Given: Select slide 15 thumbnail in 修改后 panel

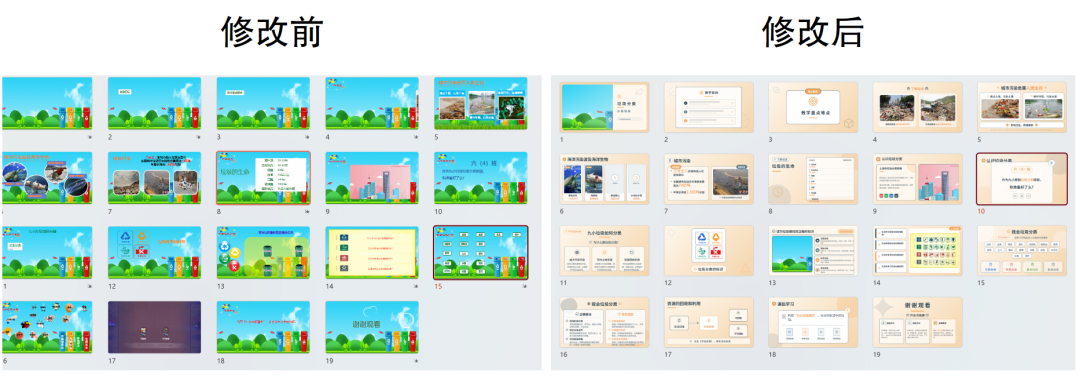Looking at the screenshot, I should tap(1022, 250).
